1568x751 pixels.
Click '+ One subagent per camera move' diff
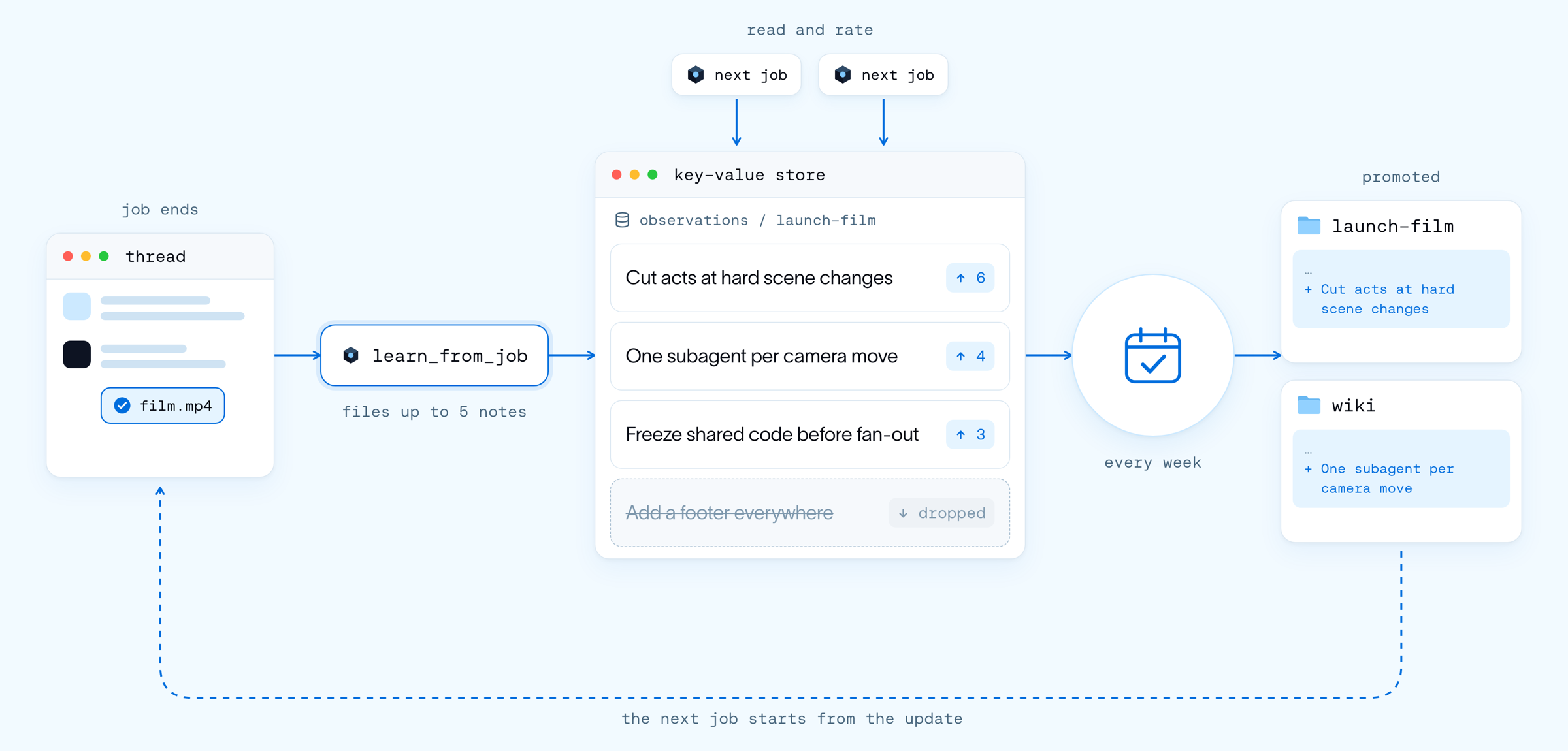coord(1379,478)
